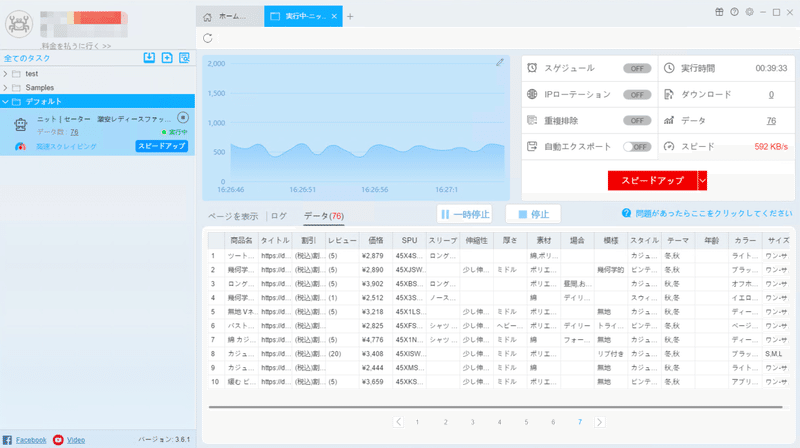Select 全てのタスク header
Image resolution: width=800 pixels, height=448 pixels.
point(27,58)
